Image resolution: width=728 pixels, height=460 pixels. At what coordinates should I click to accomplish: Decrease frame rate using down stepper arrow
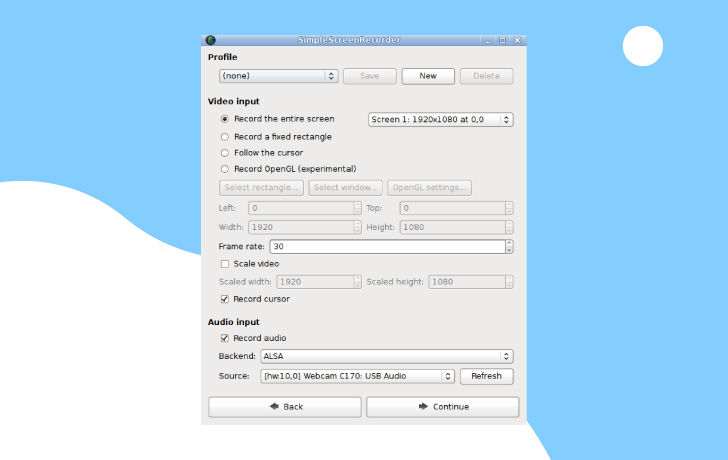pyautogui.click(x=509, y=250)
